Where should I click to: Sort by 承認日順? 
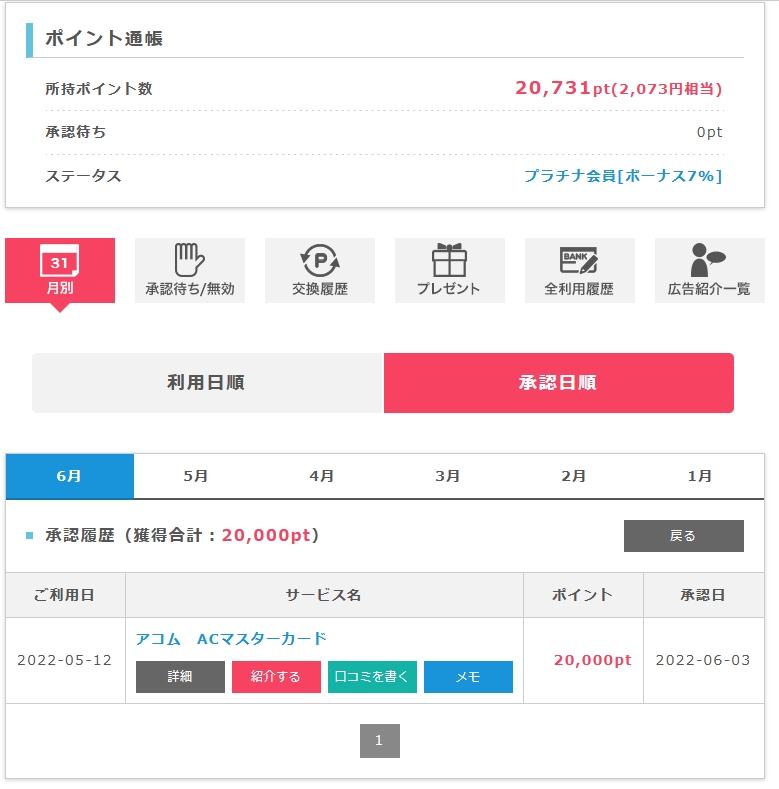[558, 383]
